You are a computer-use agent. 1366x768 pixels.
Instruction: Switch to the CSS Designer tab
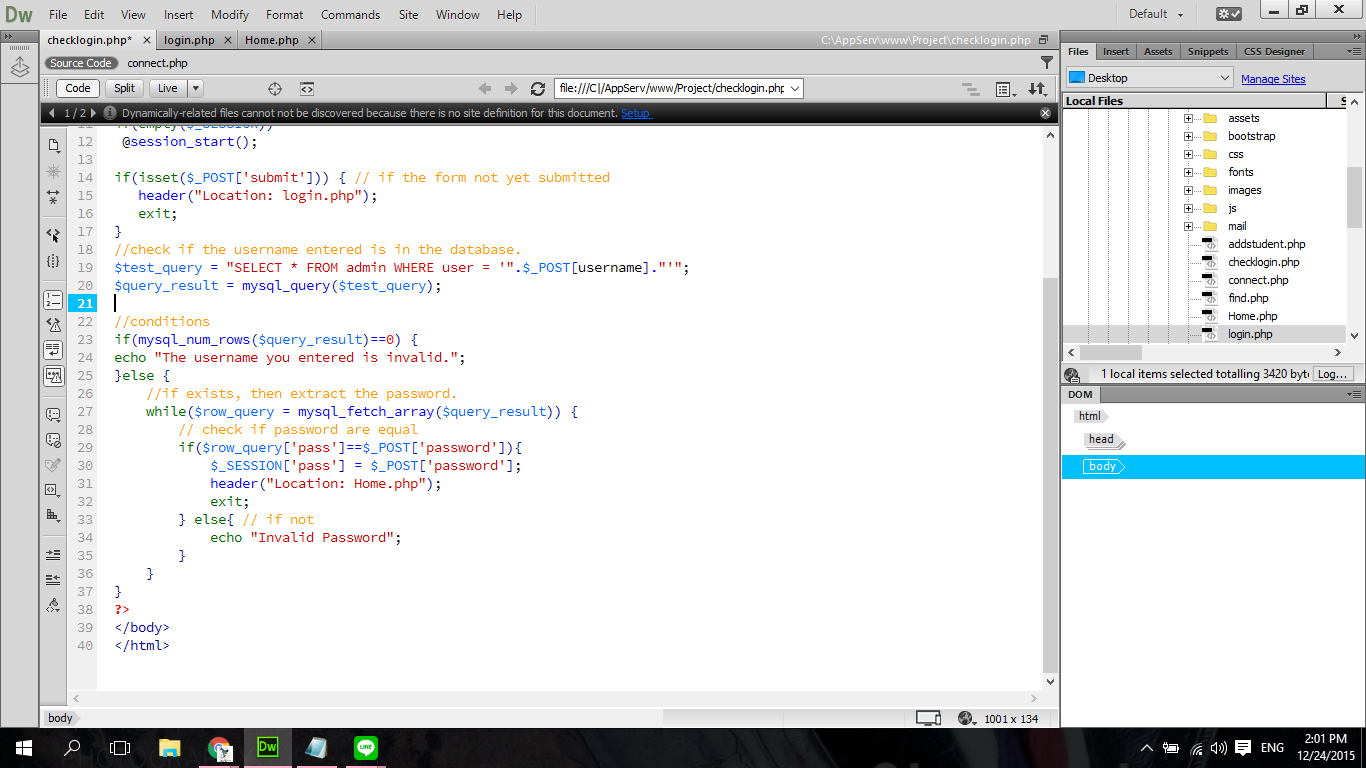[1274, 51]
